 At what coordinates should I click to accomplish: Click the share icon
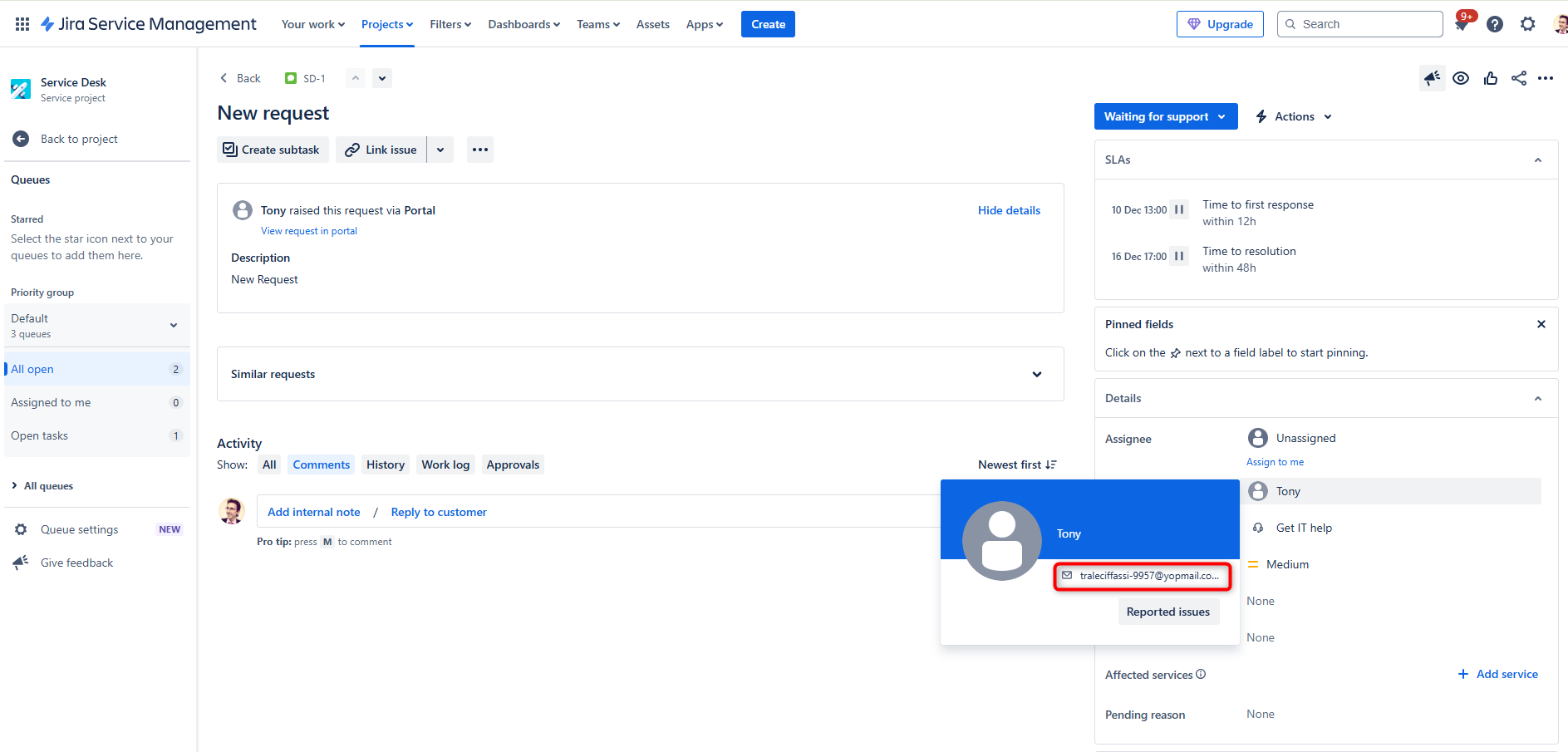click(x=1519, y=78)
